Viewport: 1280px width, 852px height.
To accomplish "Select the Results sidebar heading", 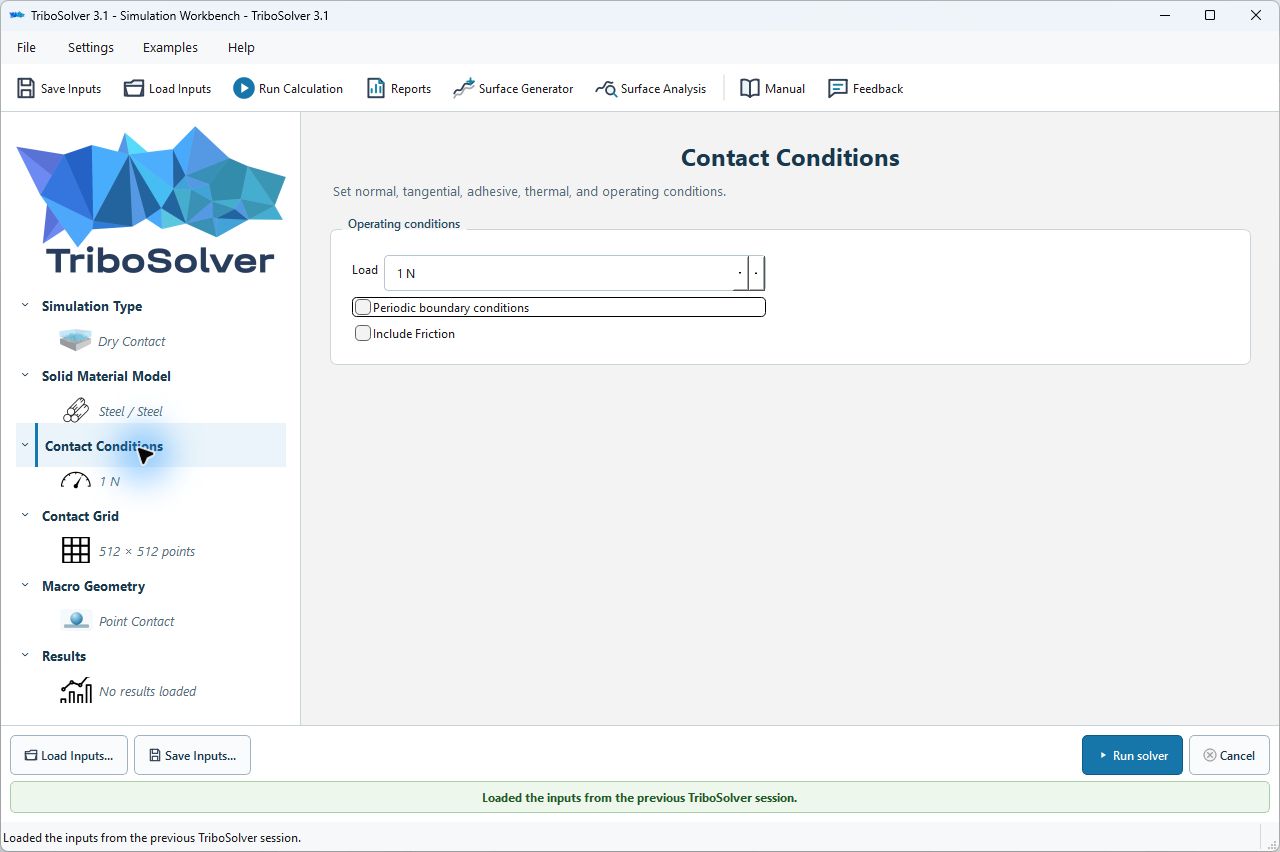I will pyautogui.click(x=64, y=656).
